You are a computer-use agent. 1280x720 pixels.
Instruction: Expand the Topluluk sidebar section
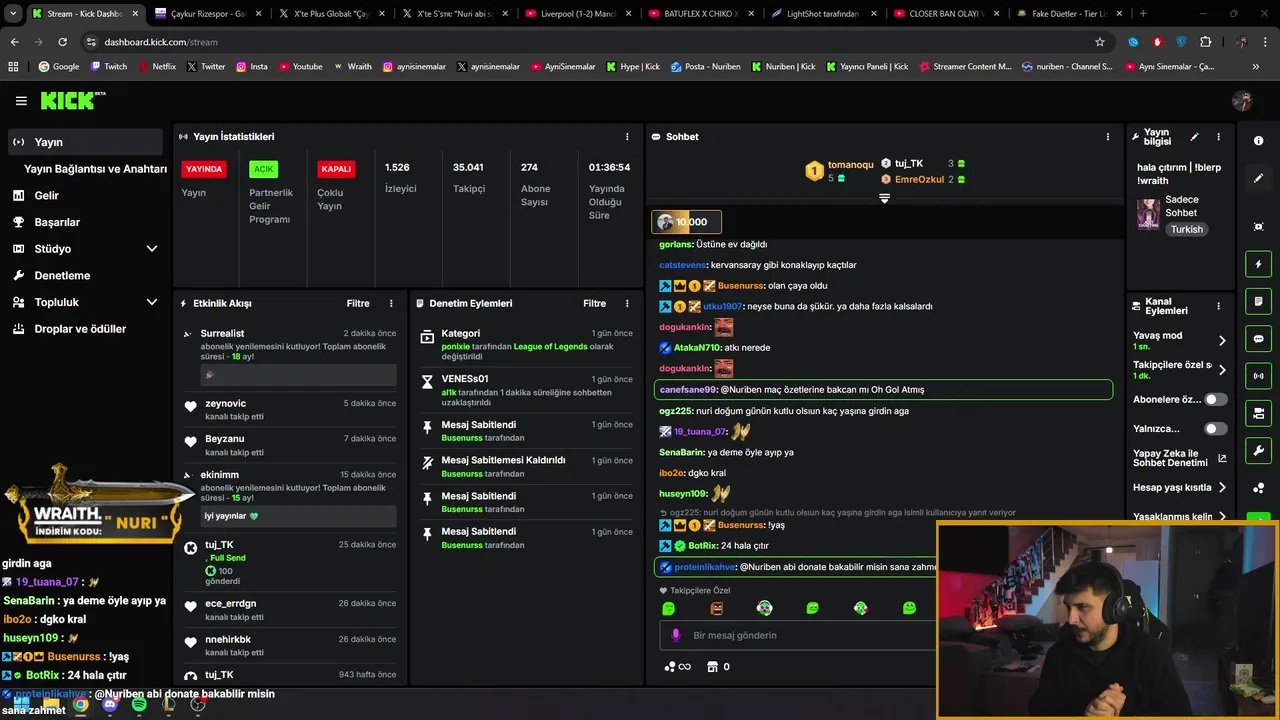[152, 302]
